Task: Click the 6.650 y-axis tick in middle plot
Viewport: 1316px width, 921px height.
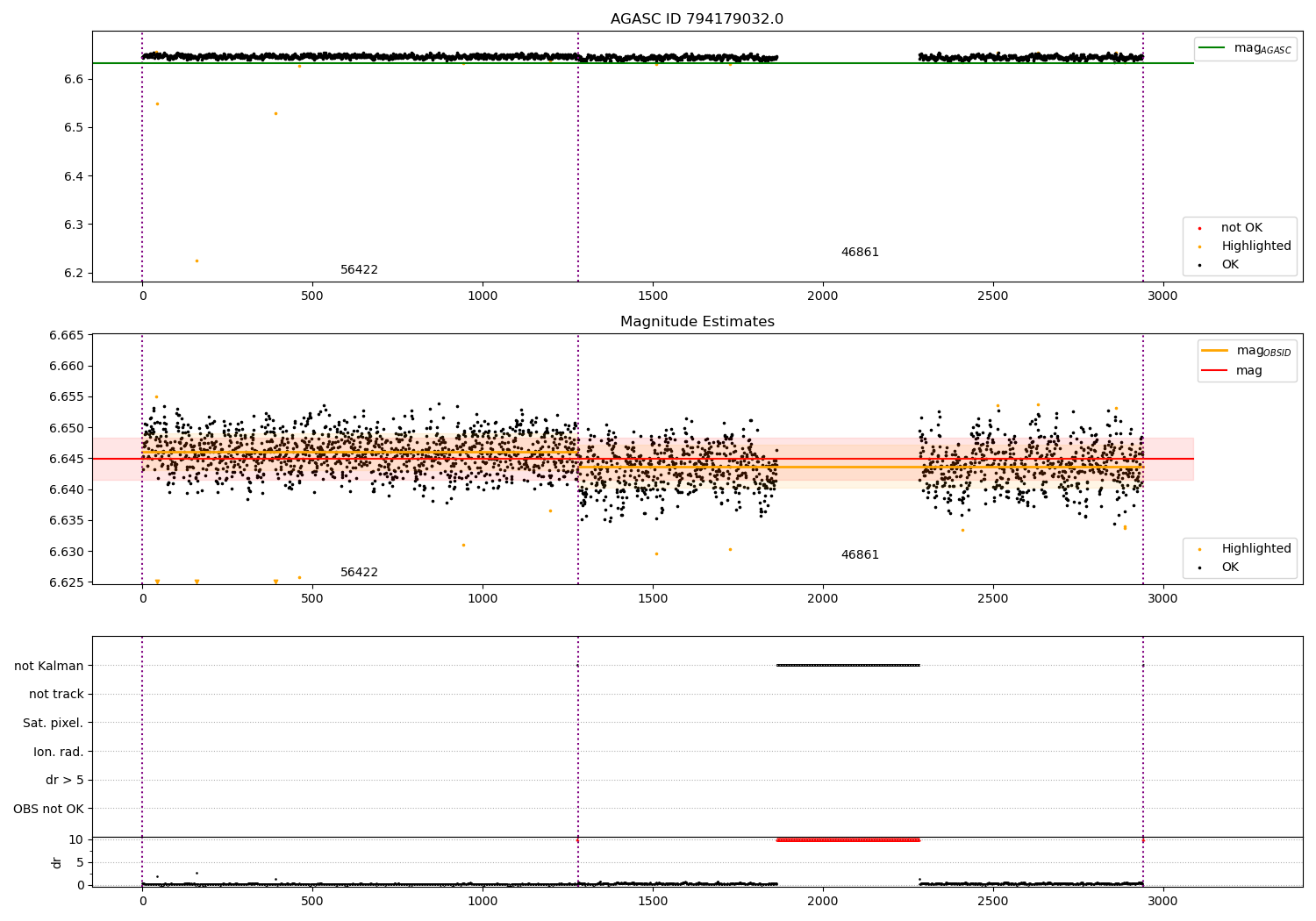Action: coord(67,428)
